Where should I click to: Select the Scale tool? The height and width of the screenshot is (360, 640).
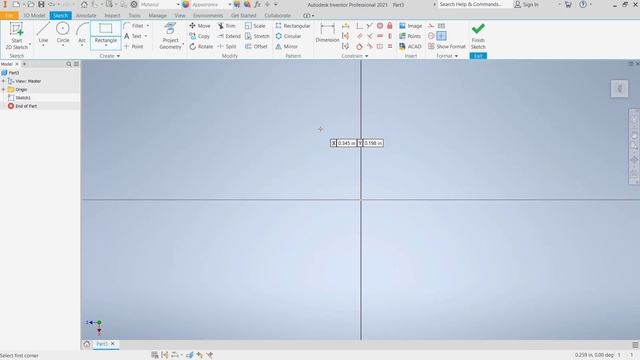click(x=255, y=26)
